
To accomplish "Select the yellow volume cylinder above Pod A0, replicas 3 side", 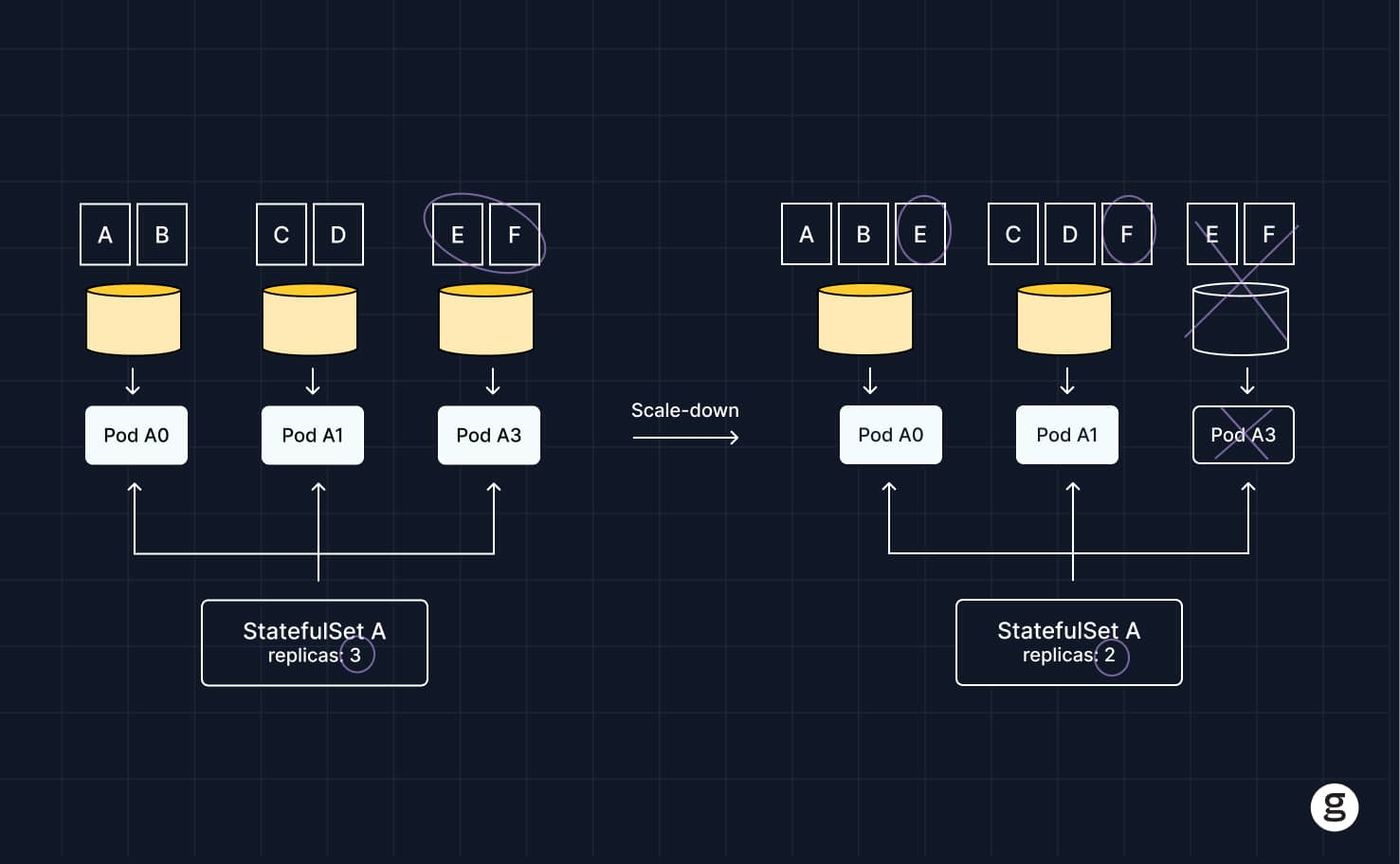I will (134, 320).
